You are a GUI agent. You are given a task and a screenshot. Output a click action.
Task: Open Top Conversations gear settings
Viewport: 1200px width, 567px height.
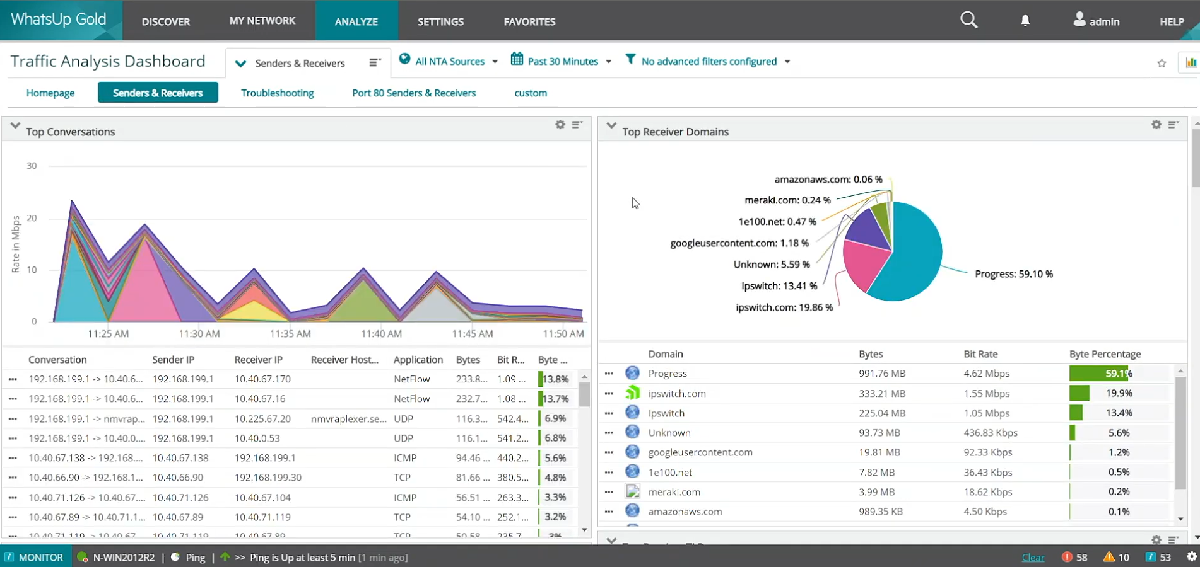pos(561,125)
